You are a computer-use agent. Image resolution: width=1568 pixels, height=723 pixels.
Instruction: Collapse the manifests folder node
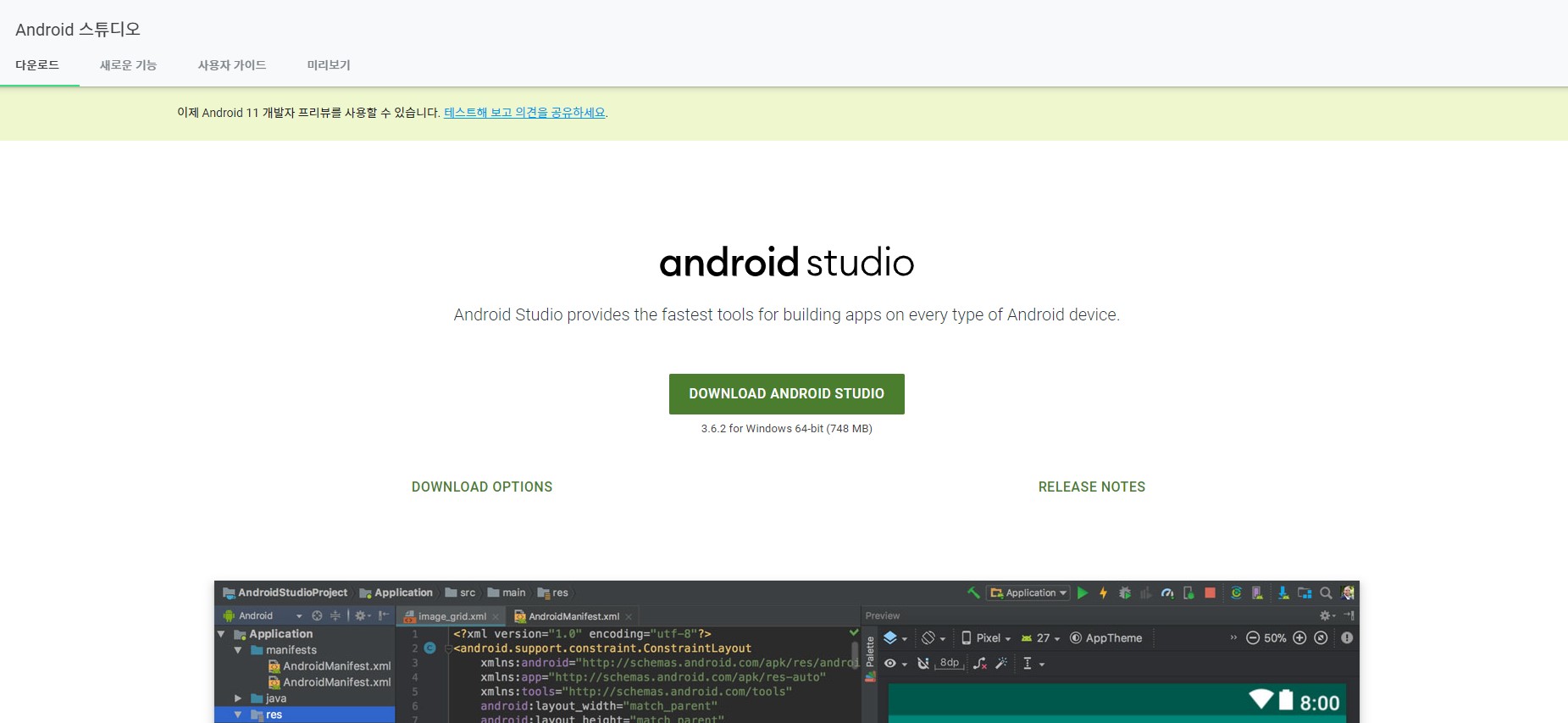tap(238, 650)
